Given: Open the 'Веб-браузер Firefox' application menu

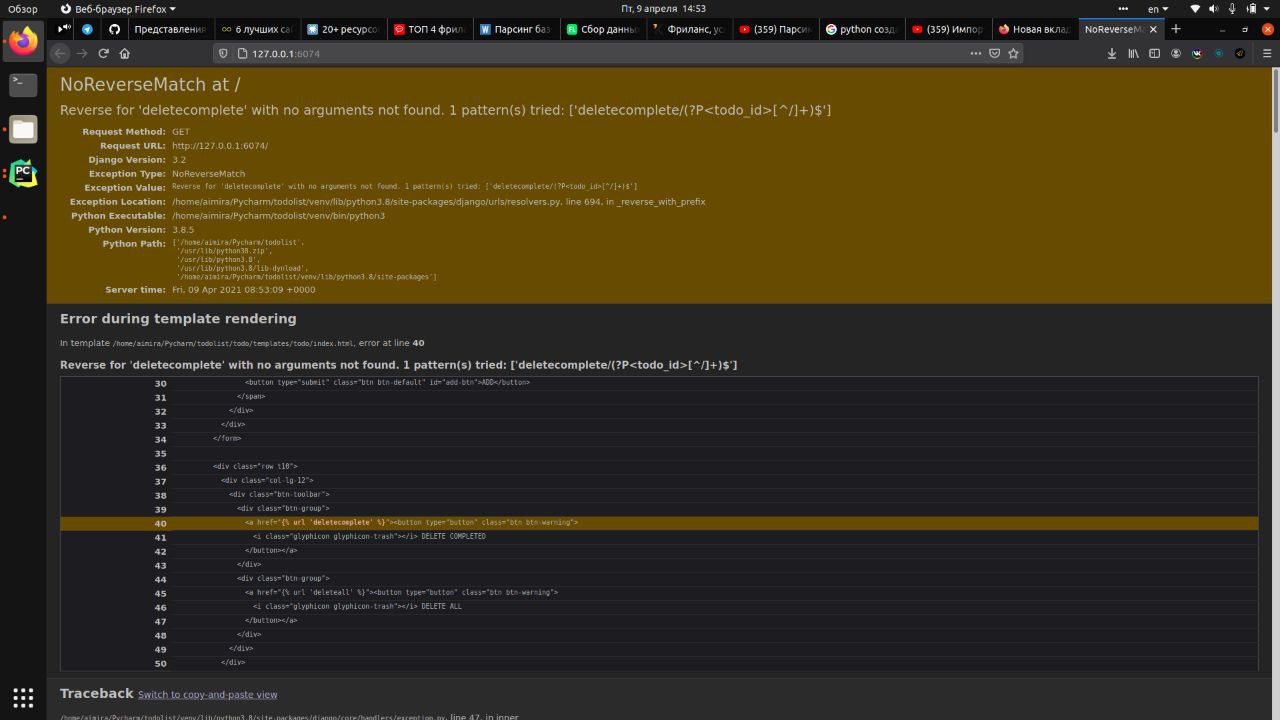Looking at the screenshot, I should (118, 8).
